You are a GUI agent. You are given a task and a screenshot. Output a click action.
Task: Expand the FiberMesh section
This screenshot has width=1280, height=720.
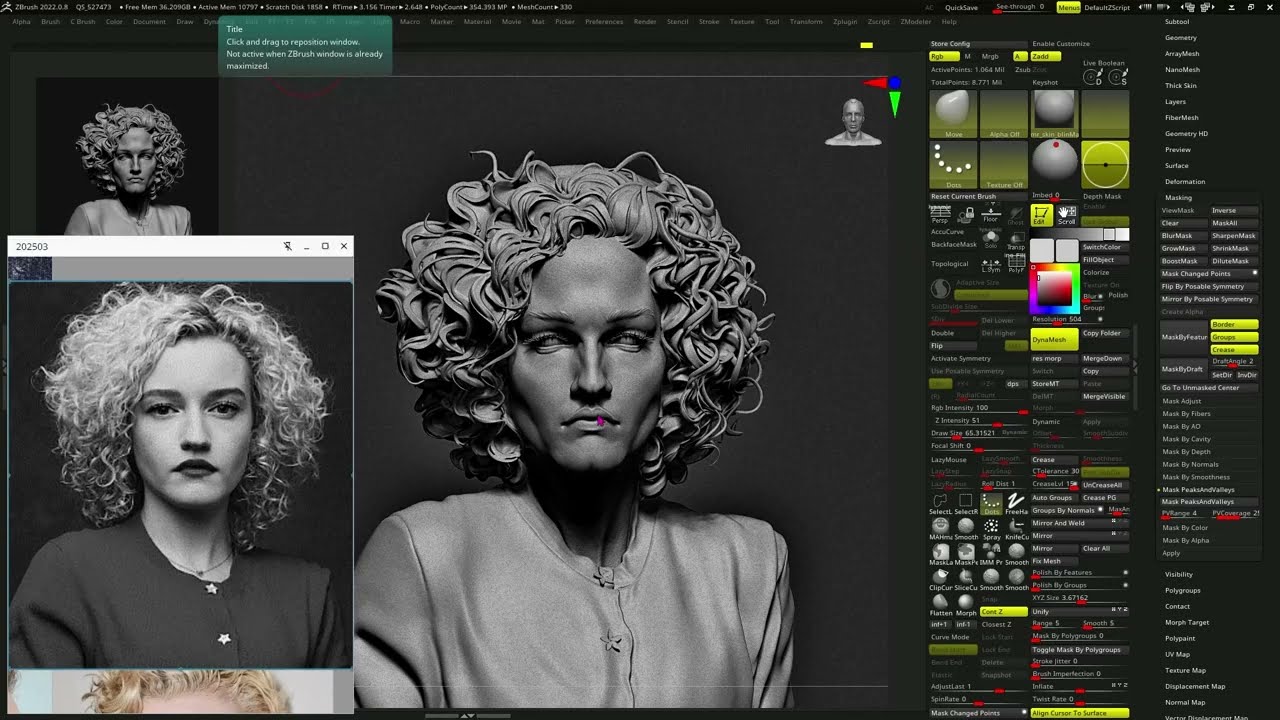pyautogui.click(x=1181, y=118)
